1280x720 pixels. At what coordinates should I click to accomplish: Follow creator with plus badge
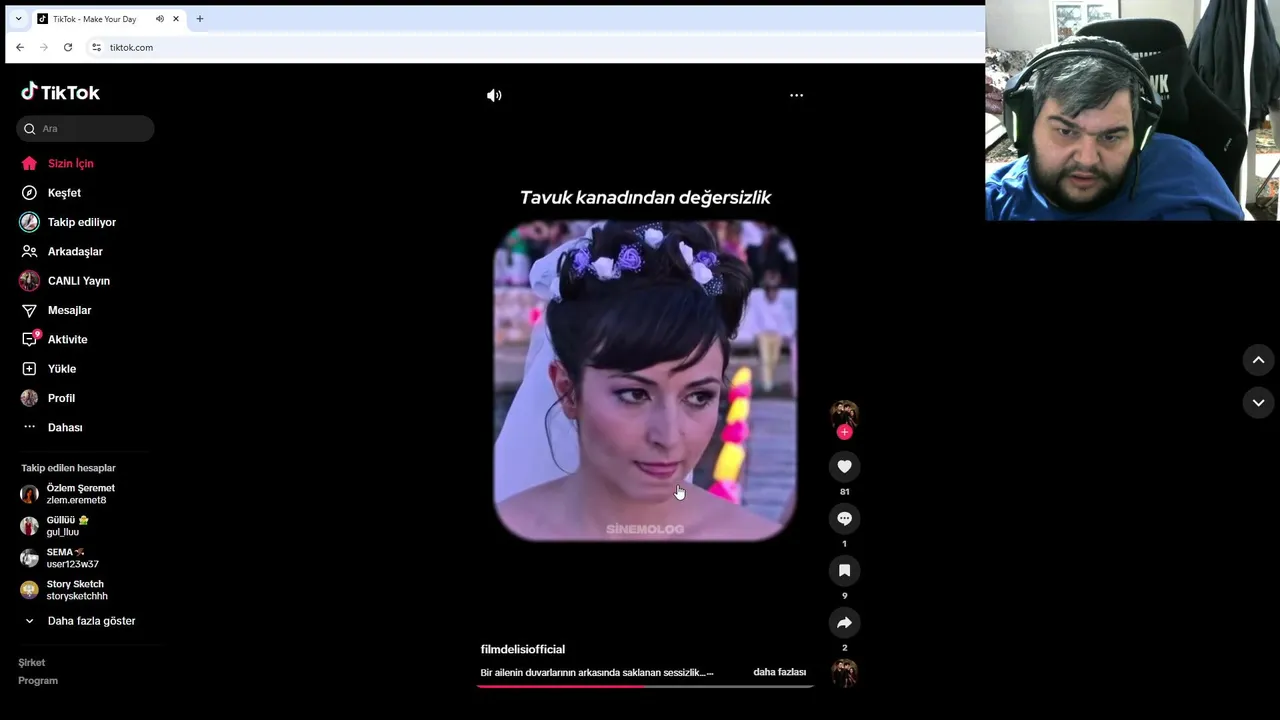point(844,432)
